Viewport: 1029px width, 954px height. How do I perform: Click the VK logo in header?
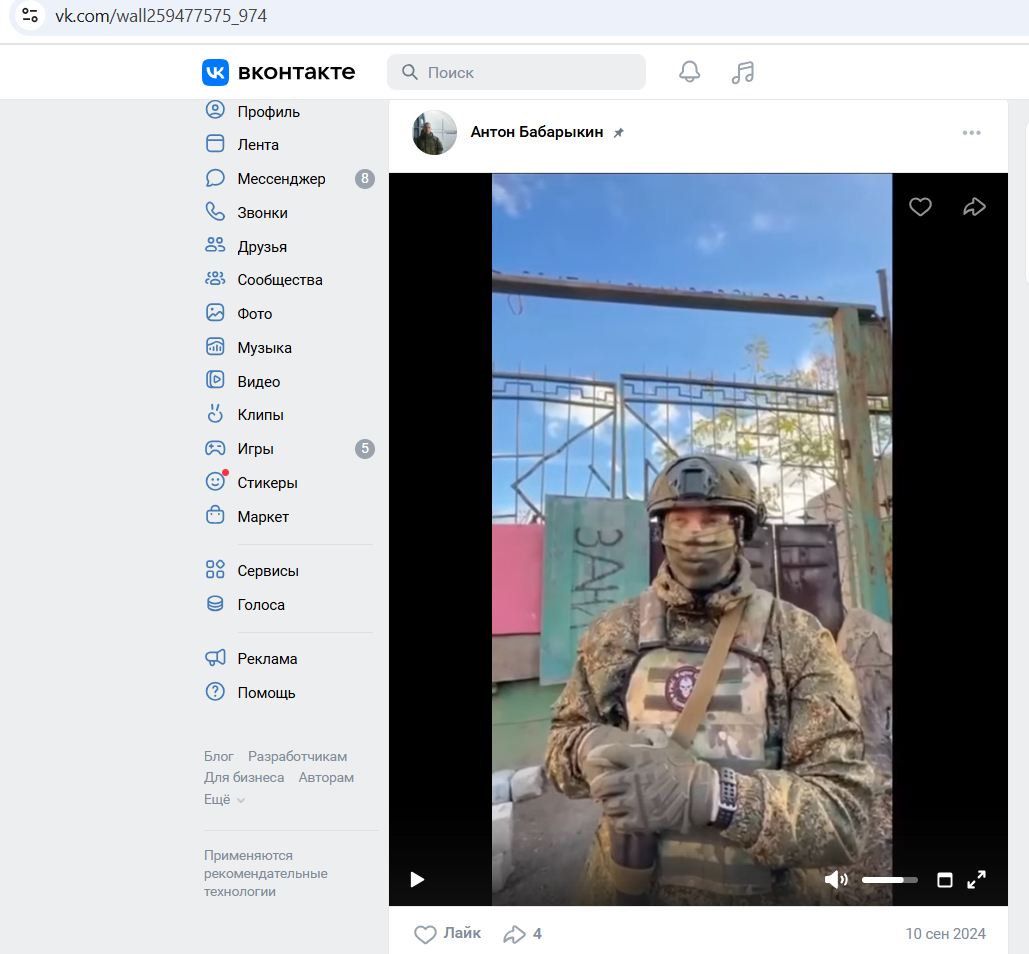point(279,72)
